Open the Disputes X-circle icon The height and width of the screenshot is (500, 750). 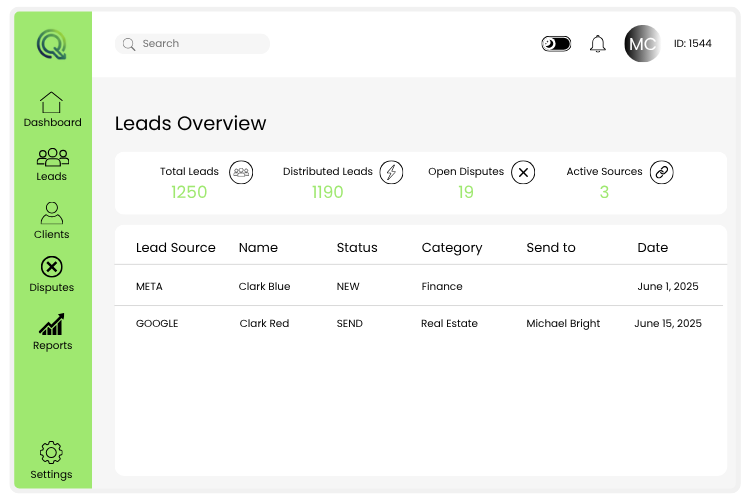51,267
